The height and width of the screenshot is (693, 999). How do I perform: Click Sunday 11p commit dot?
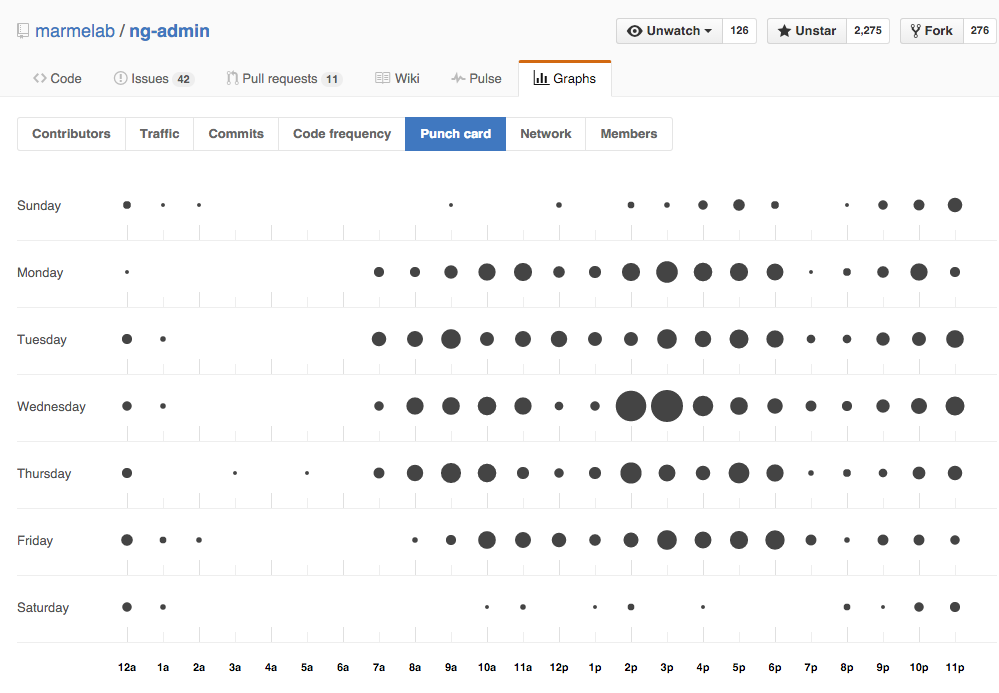954,205
